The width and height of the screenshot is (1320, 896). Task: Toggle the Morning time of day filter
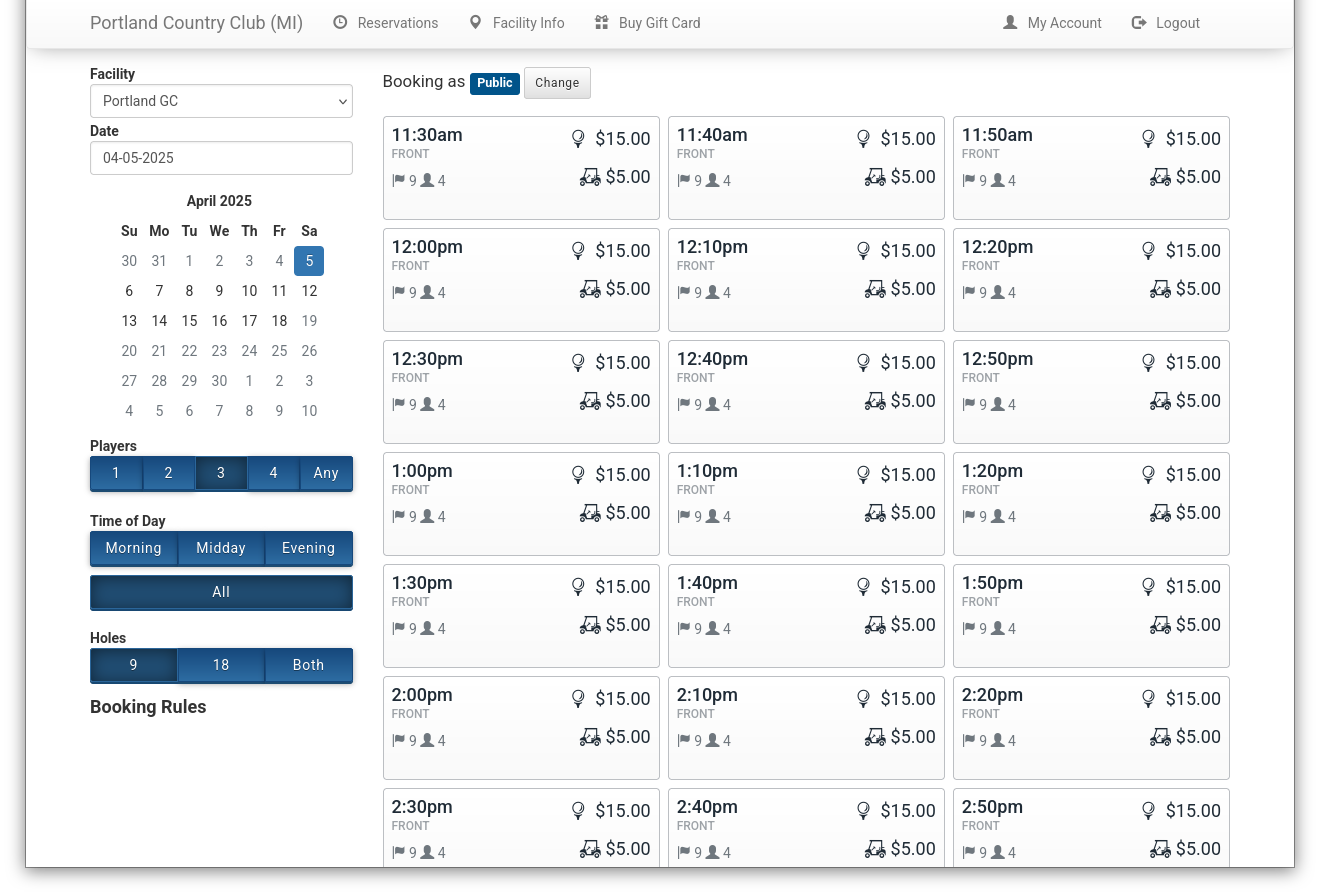coord(133,548)
